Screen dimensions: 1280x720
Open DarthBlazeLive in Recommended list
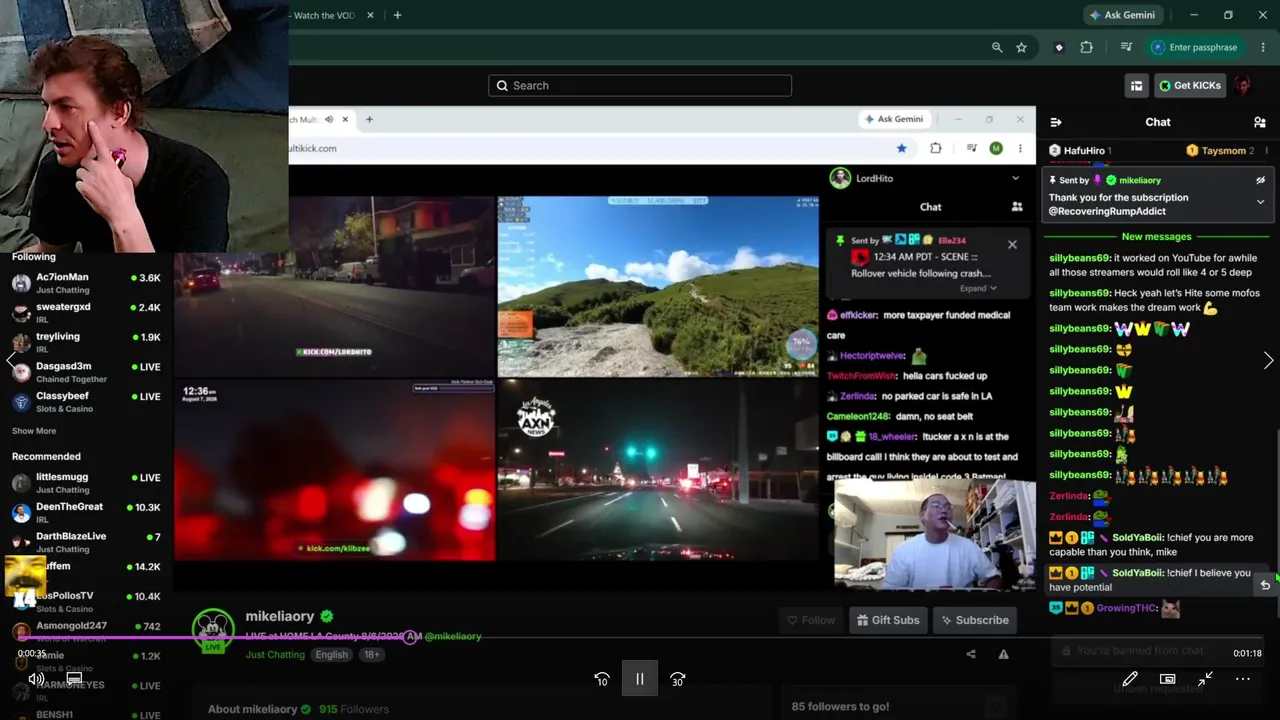pos(86,542)
